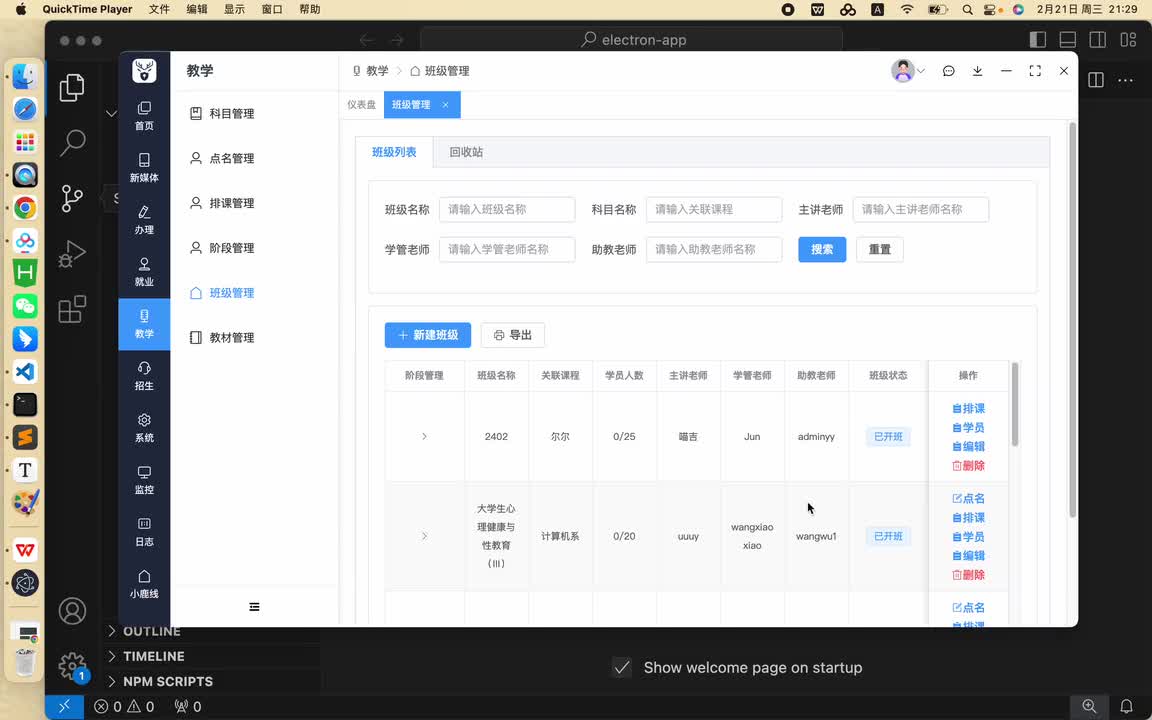1152x720 pixels.
Task: Collapse submenu with the hamburger icon
Action: pyautogui.click(x=254, y=607)
